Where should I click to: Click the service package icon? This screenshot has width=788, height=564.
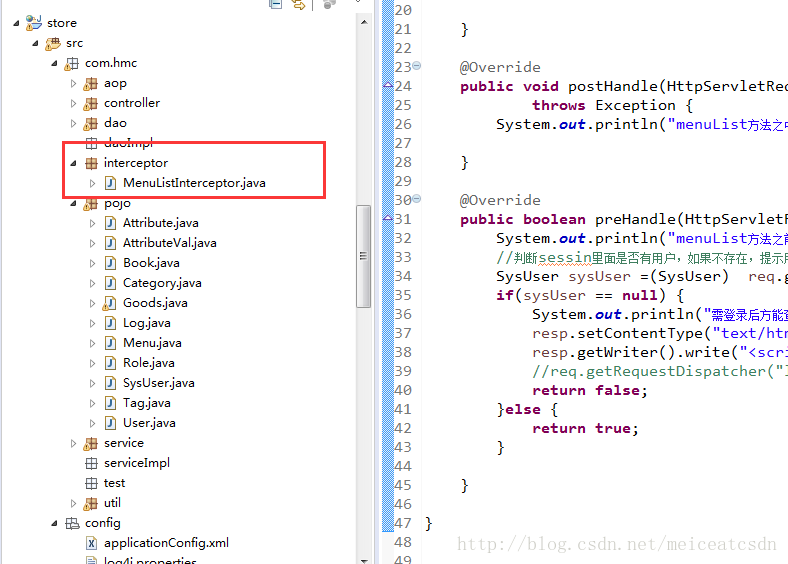pos(90,443)
